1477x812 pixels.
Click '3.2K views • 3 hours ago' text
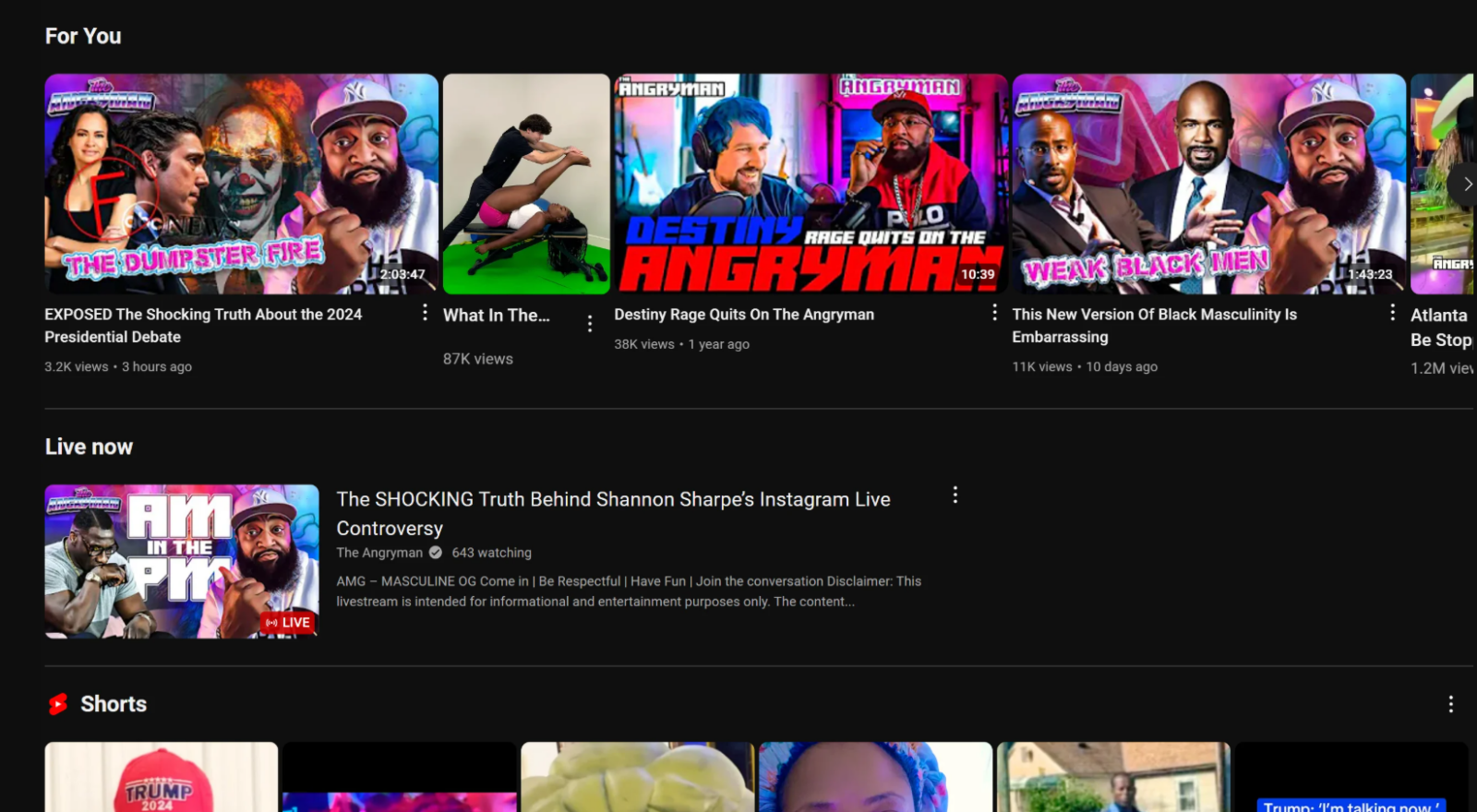point(118,366)
